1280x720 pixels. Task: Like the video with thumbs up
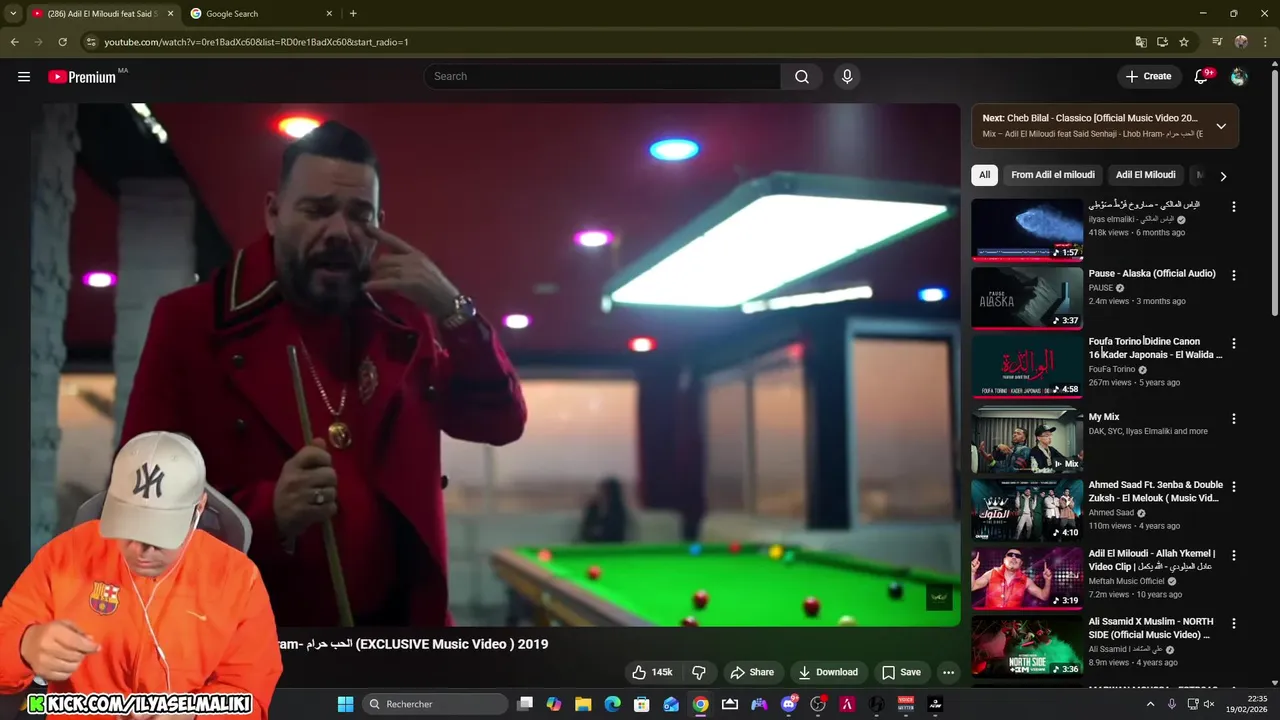[x=650, y=672]
